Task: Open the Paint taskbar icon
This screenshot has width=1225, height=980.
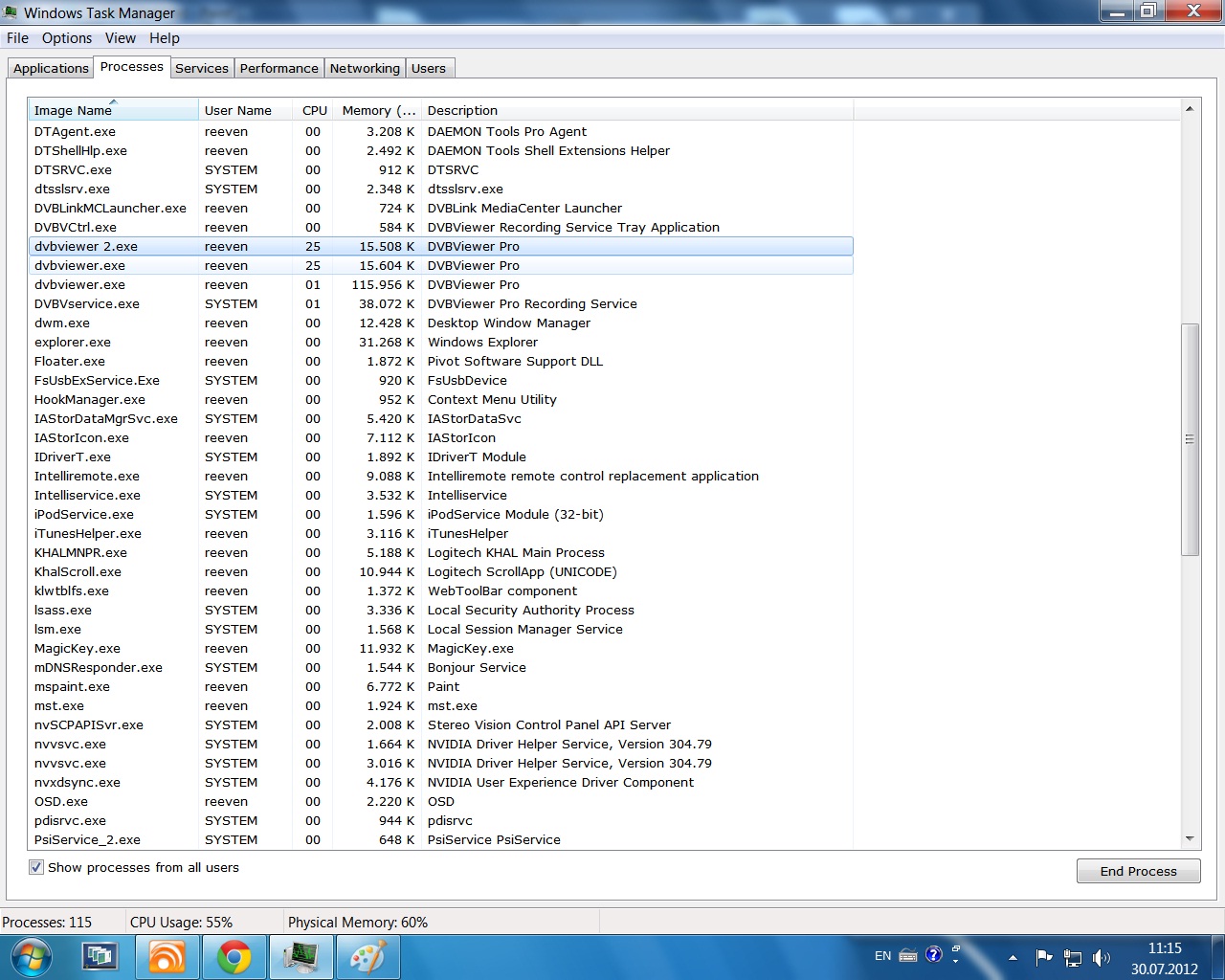Action: [367, 957]
